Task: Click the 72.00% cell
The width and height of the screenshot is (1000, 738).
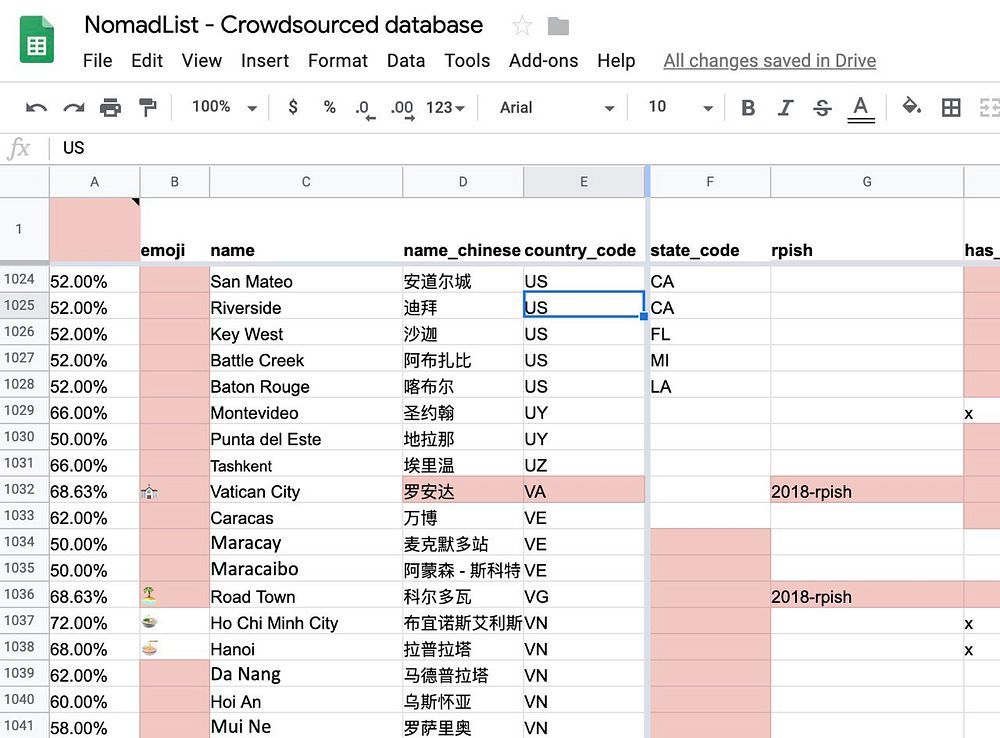Action: click(94, 622)
